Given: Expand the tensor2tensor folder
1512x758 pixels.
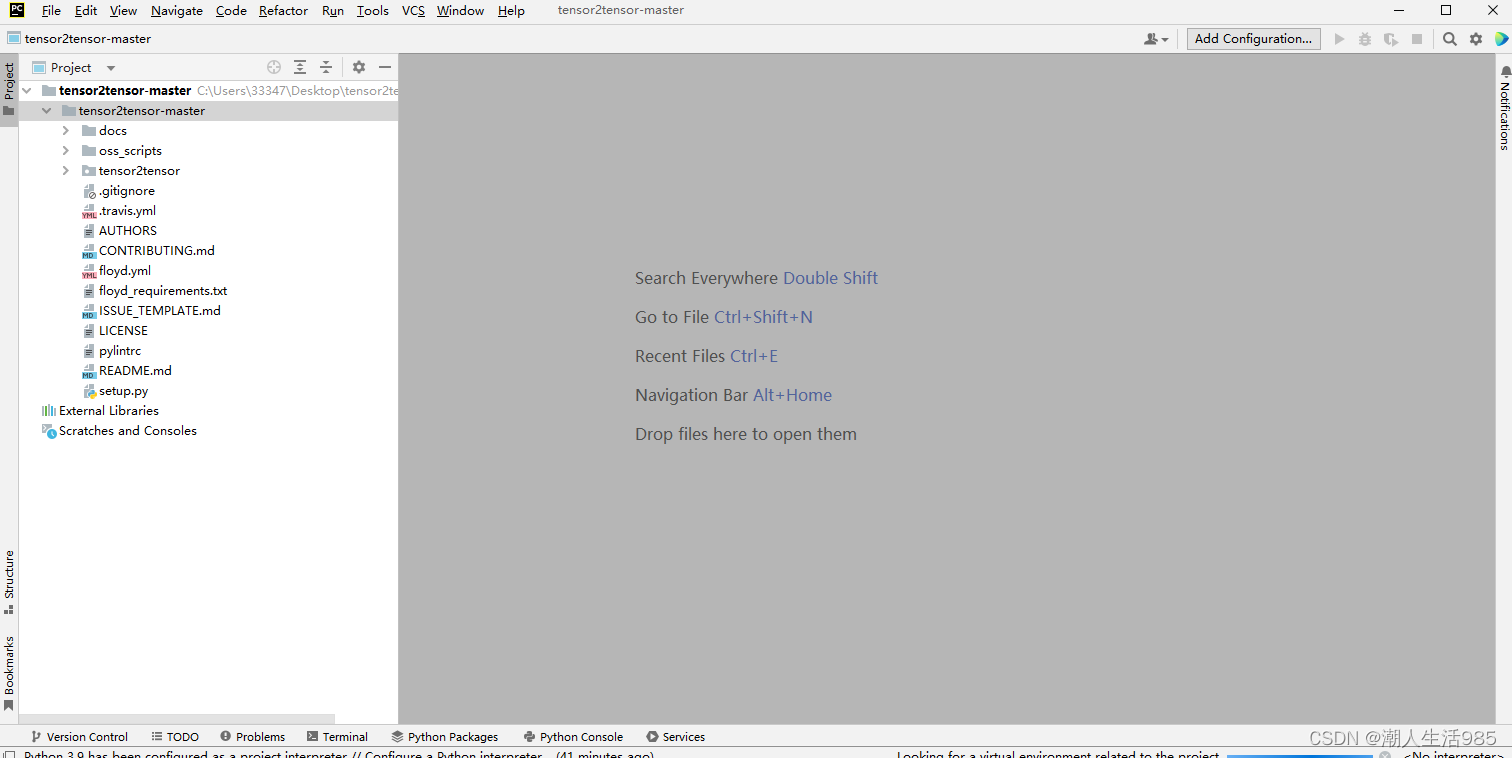Looking at the screenshot, I should pos(66,171).
